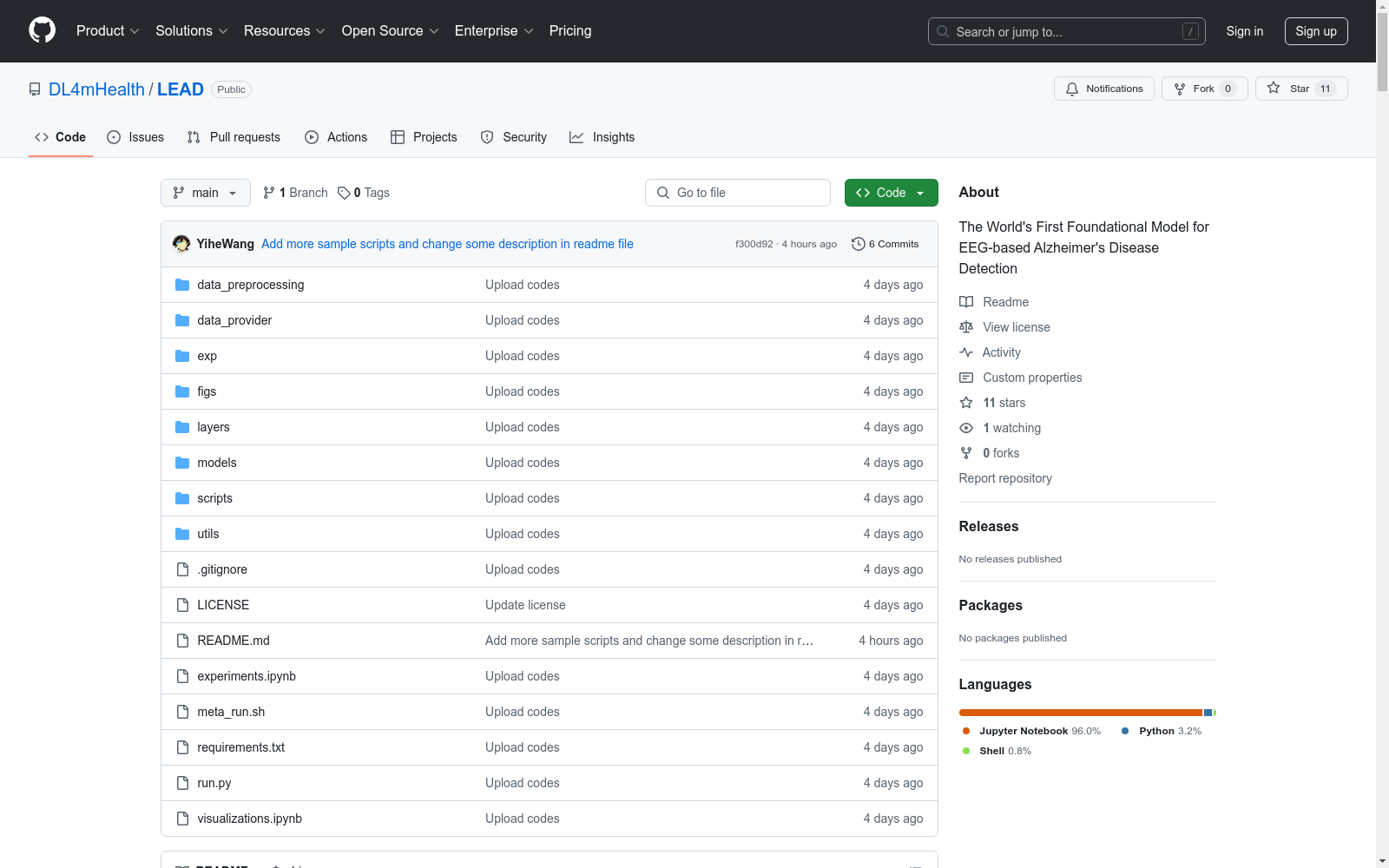
Task: Switch to the Issues tab
Action: click(135, 137)
